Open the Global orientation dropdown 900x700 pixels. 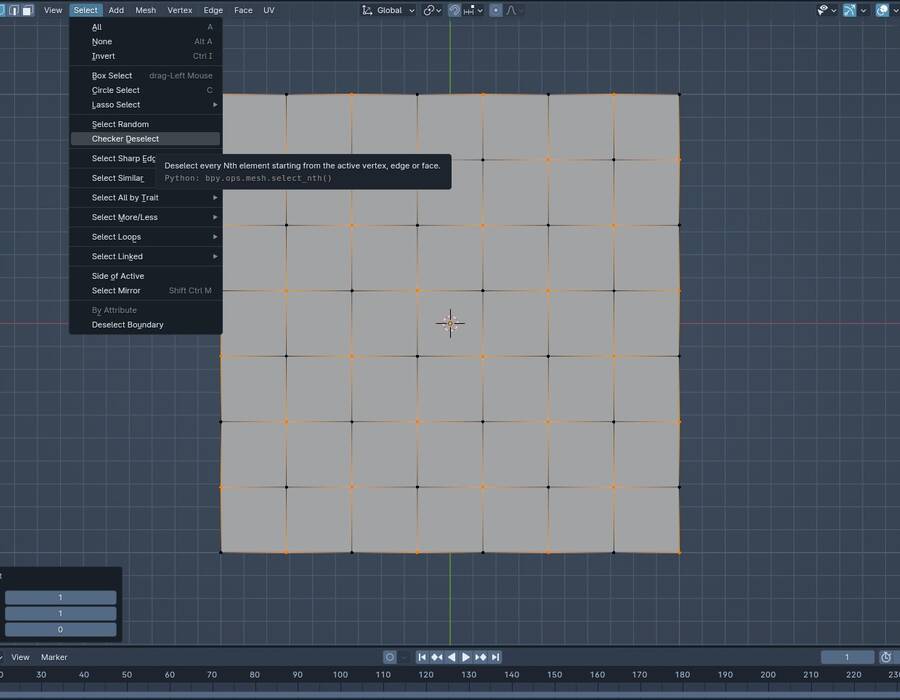tap(389, 10)
